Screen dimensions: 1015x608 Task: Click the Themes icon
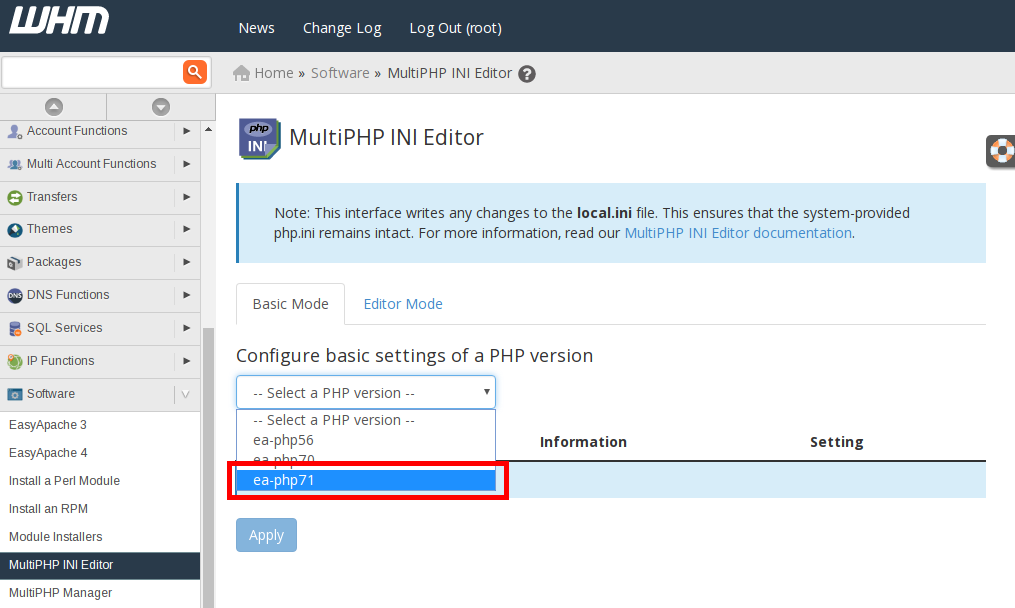[14, 230]
